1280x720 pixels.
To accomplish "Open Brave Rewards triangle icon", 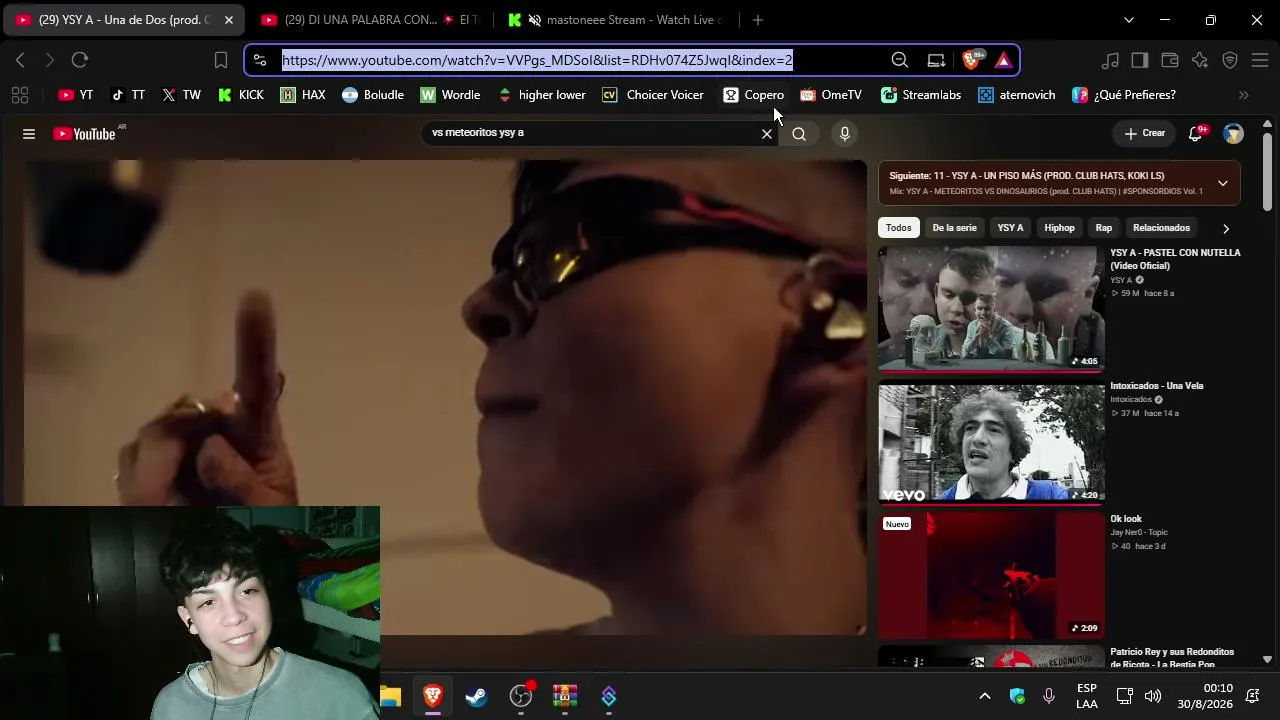I will (x=1003, y=60).
